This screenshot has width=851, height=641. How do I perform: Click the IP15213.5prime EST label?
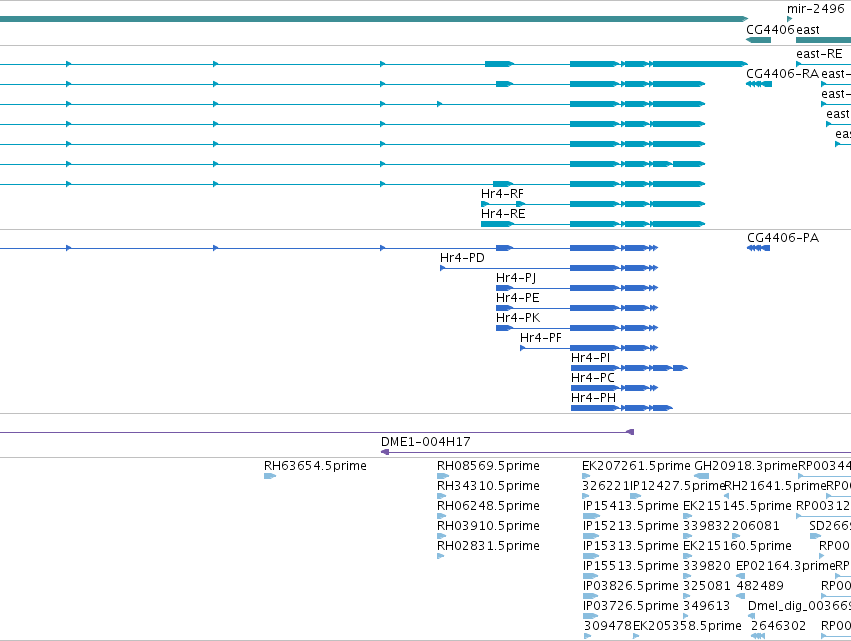click(x=631, y=526)
